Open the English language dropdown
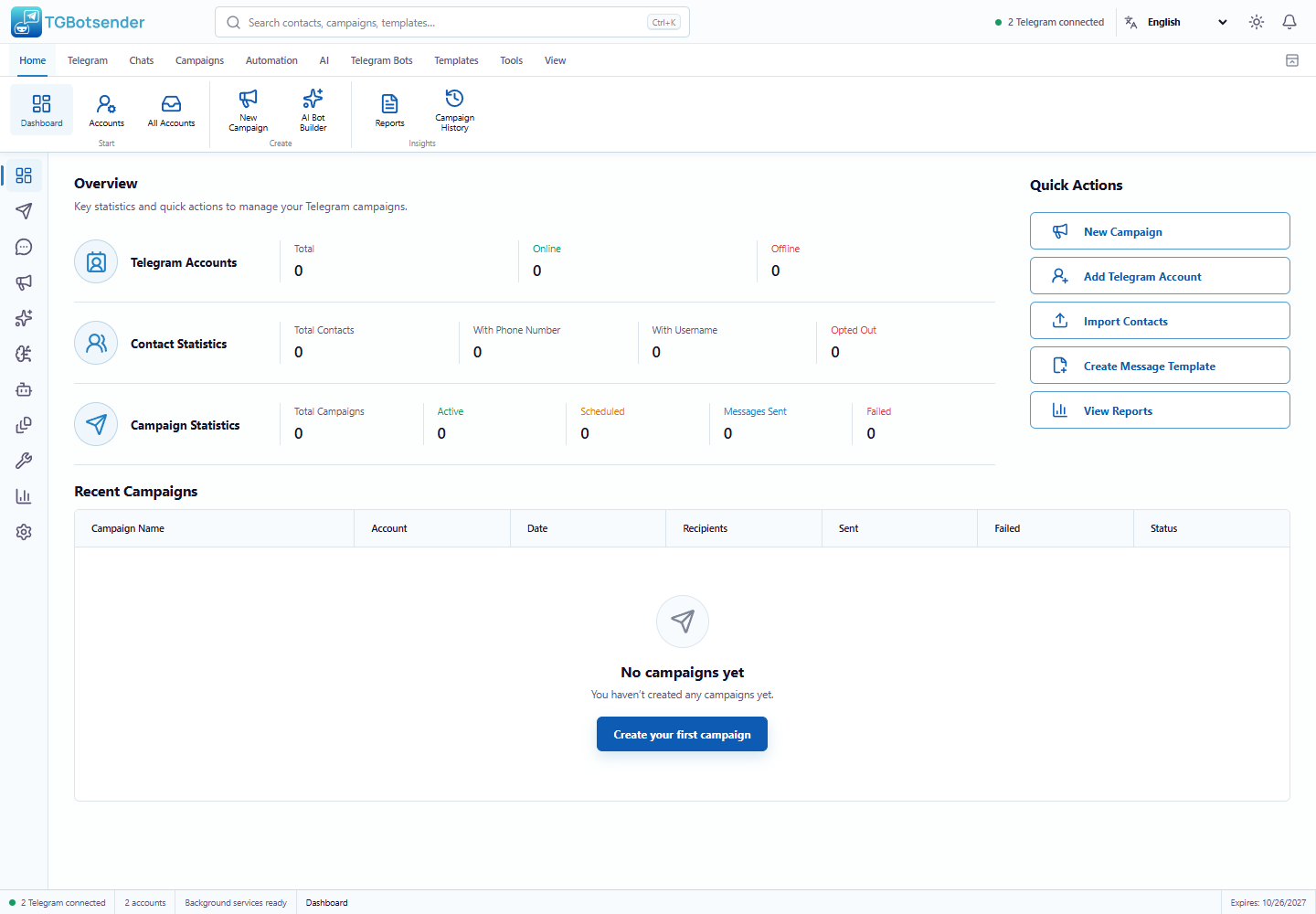The image size is (1316, 914). click(x=1177, y=22)
